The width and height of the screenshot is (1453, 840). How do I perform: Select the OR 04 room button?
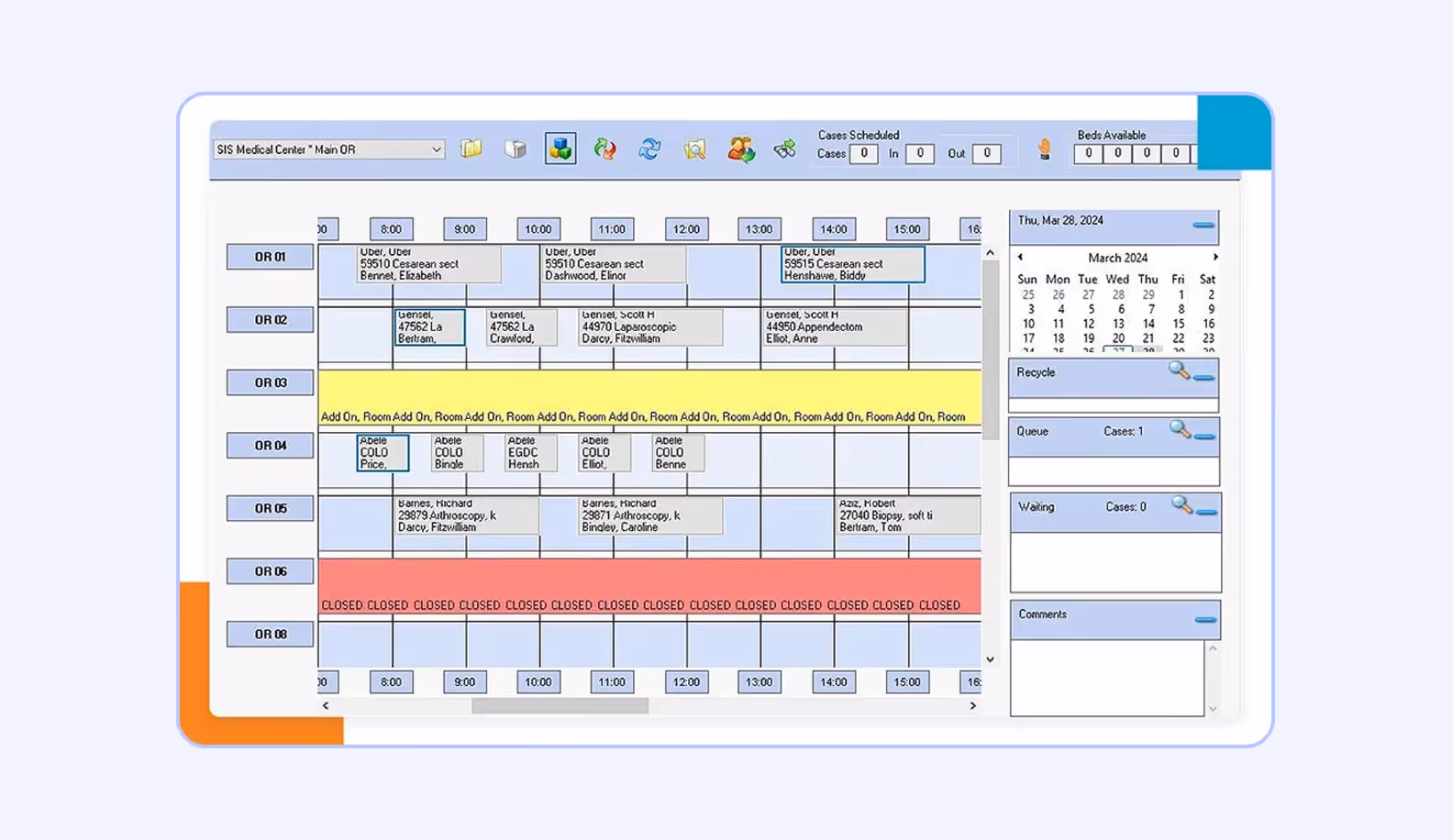[x=271, y=446]
